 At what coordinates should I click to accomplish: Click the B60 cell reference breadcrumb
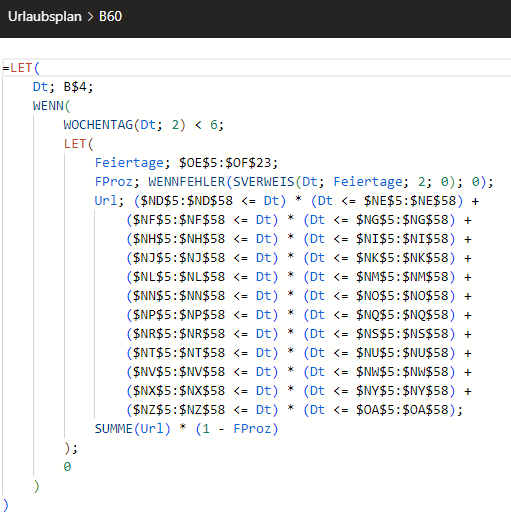click(110, 17)
